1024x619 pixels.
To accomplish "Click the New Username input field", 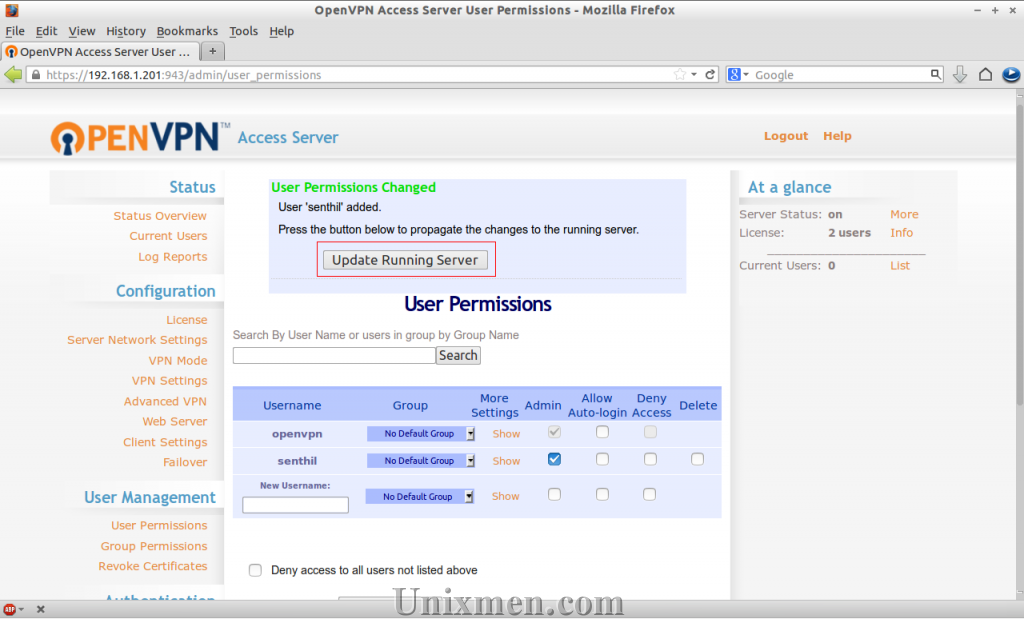I will coord(295,505).
